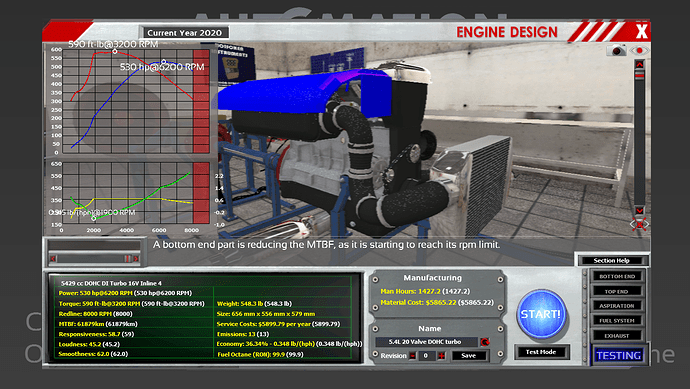Open the Bottom End section tab
This screenshot has width=690, height=389.
pyautogui.click(x=617, y=276)
